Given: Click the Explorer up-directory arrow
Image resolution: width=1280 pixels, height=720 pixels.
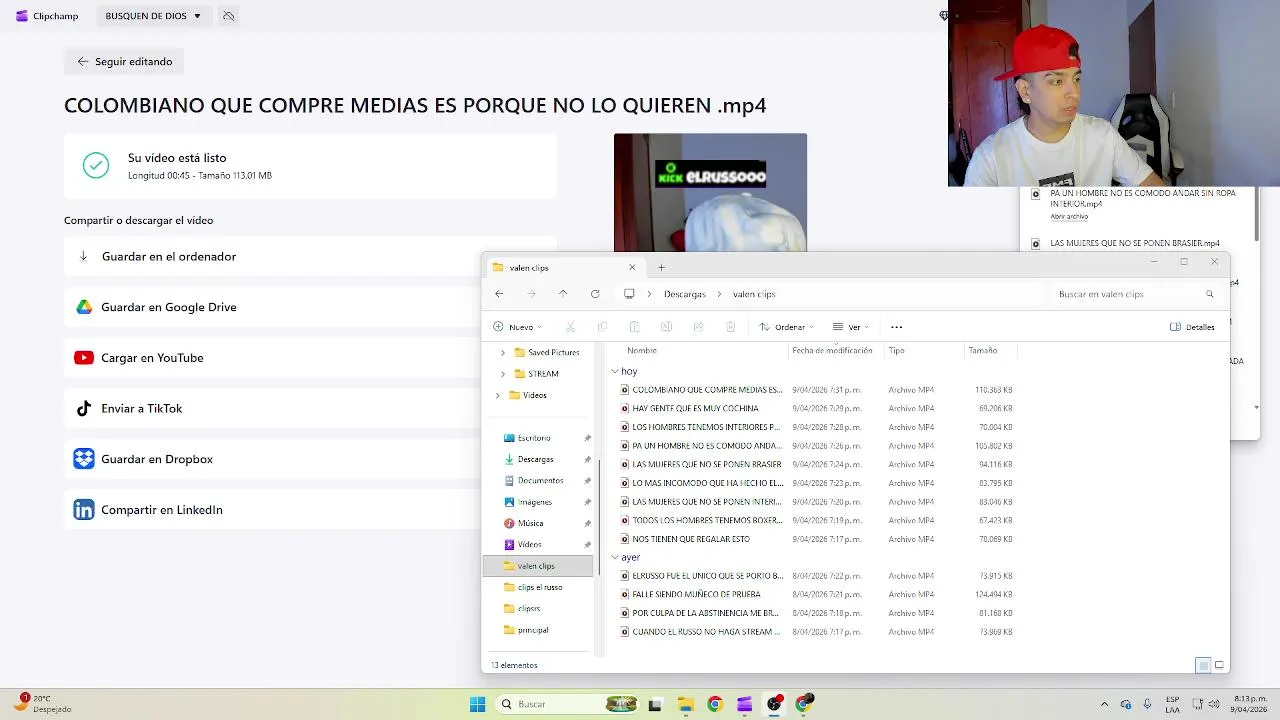Looking at the screenshot, I should [x=563, y=294].
